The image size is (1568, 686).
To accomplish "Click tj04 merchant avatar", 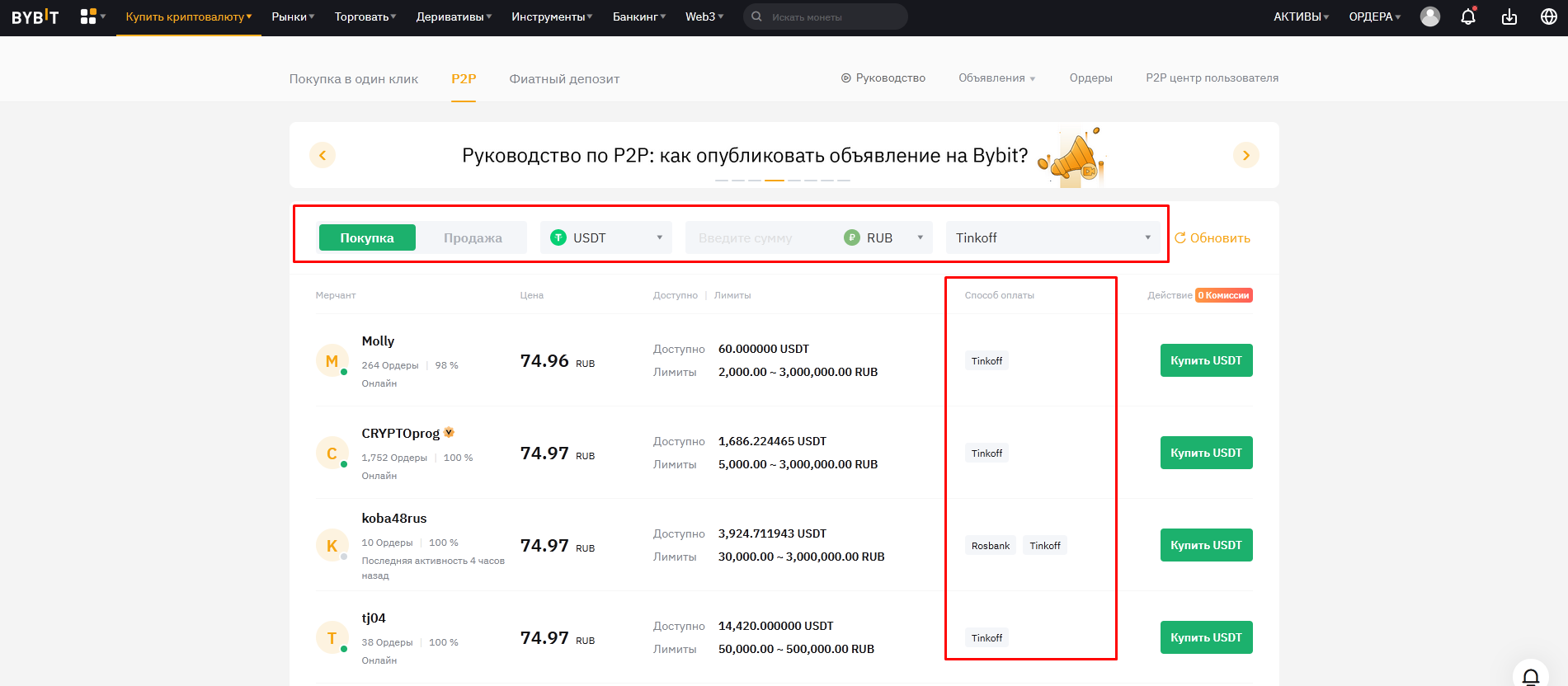I will click(332, 637).
